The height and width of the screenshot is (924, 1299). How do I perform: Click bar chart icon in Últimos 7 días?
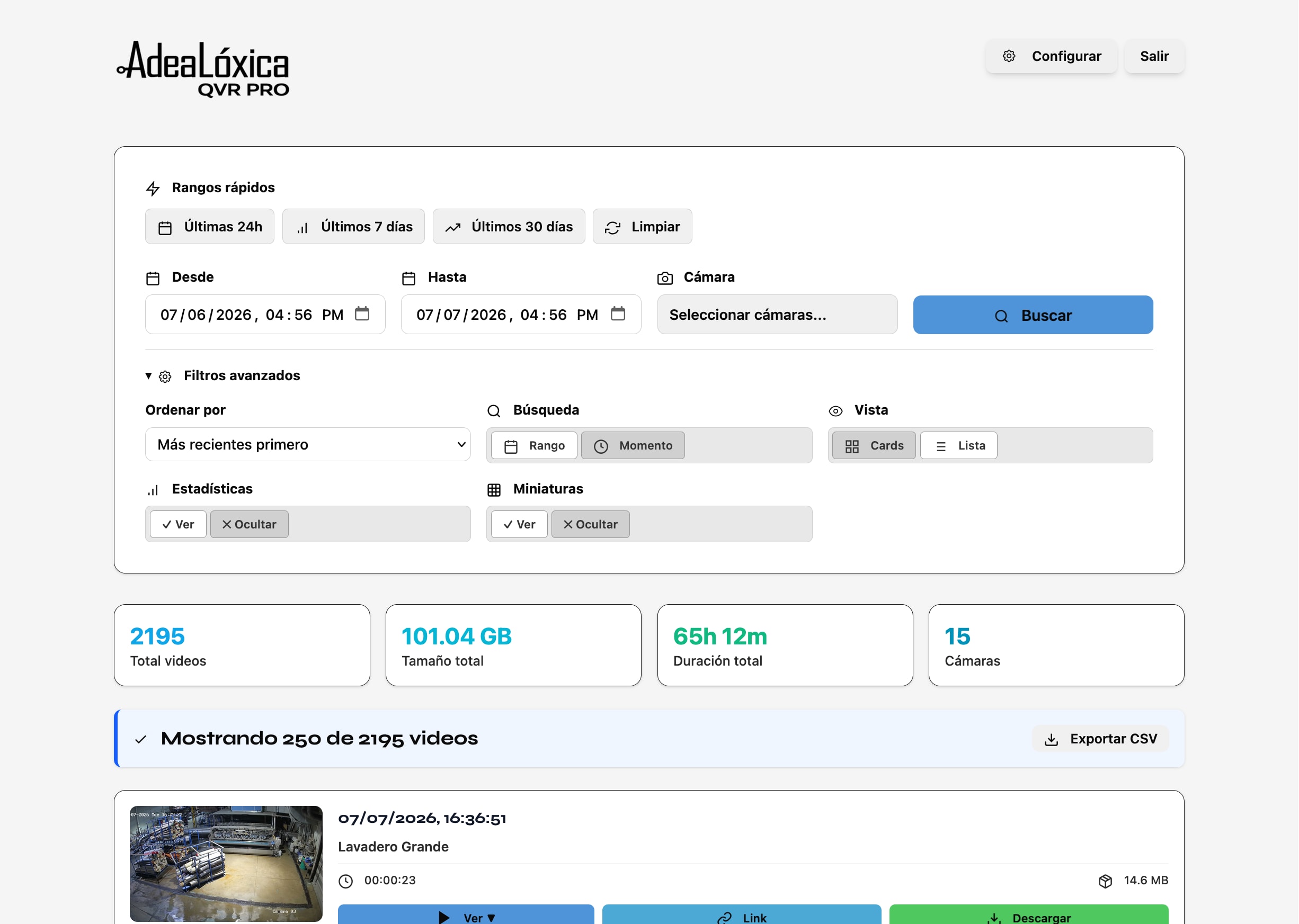coord(302,228)
